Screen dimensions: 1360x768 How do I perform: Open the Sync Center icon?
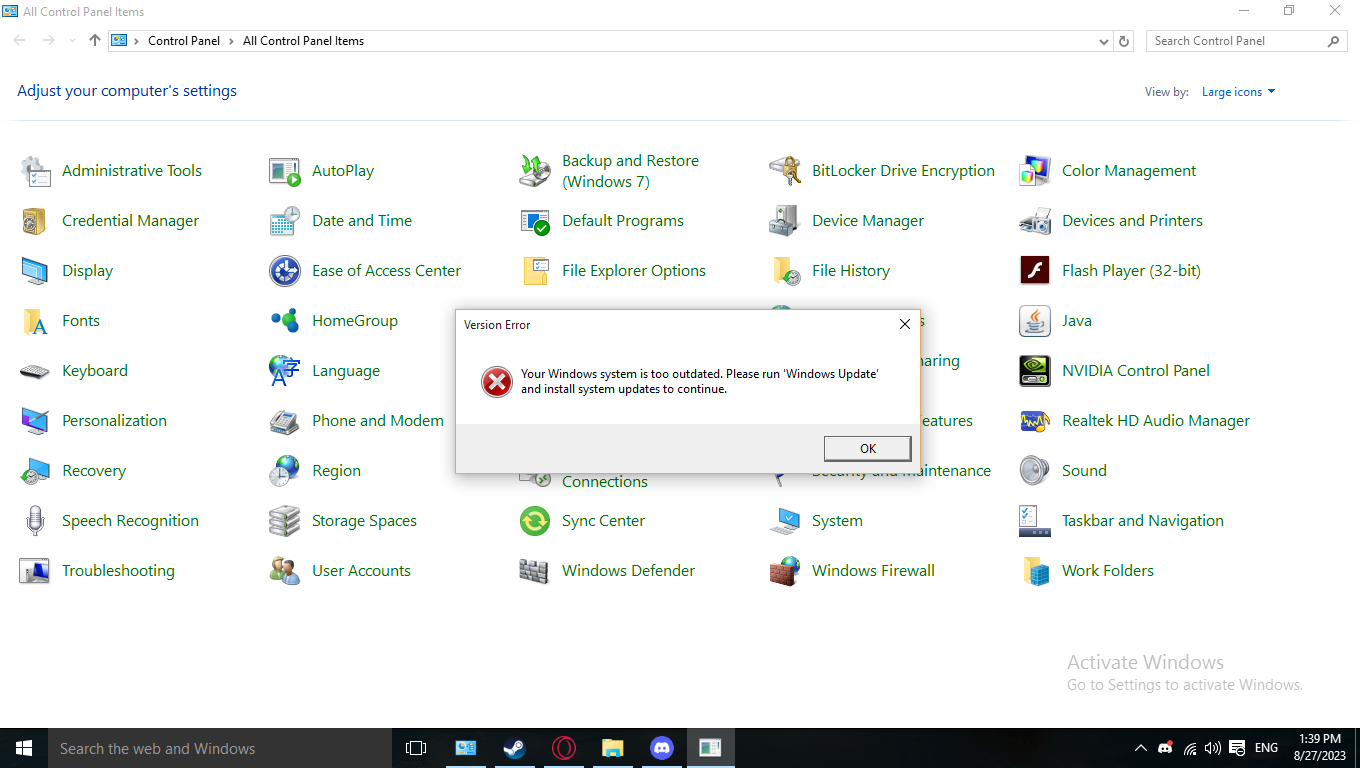click(535, 521)
